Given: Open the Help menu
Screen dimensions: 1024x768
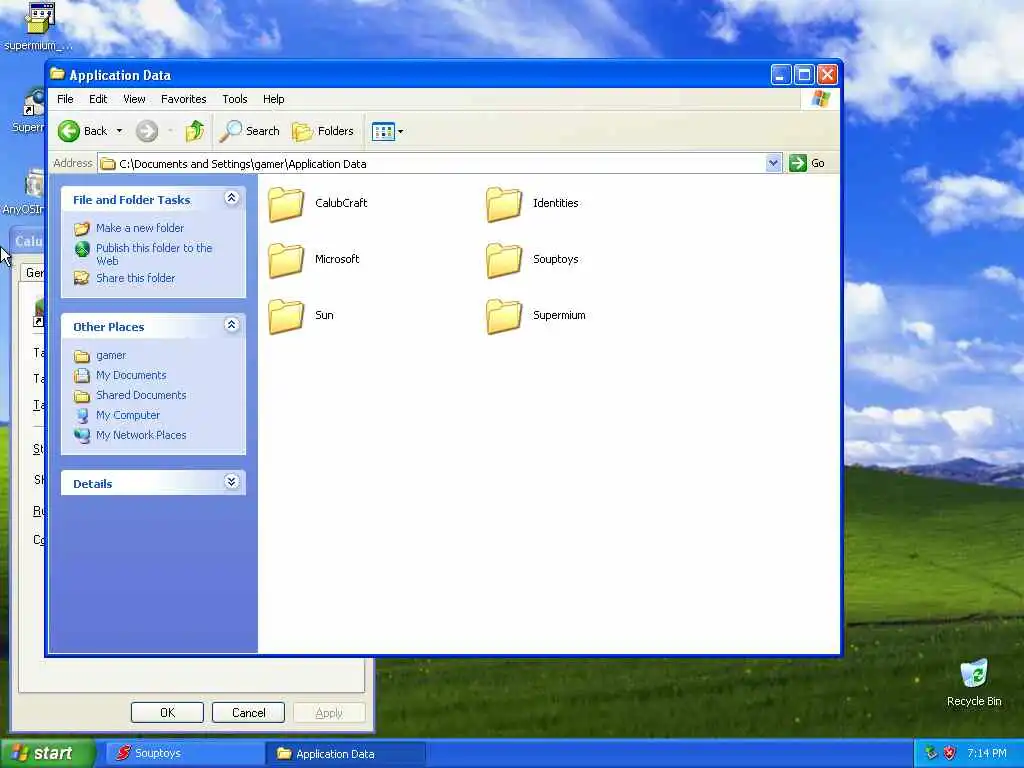Looking at the screenshot, I should (274, 99).
